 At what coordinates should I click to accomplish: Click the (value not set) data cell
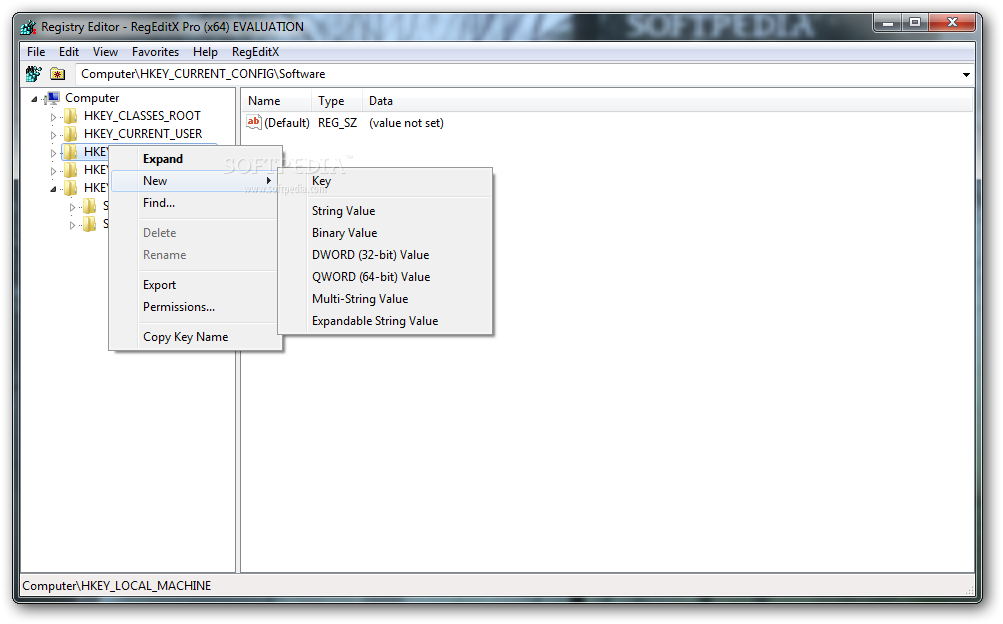coord(406,123)
